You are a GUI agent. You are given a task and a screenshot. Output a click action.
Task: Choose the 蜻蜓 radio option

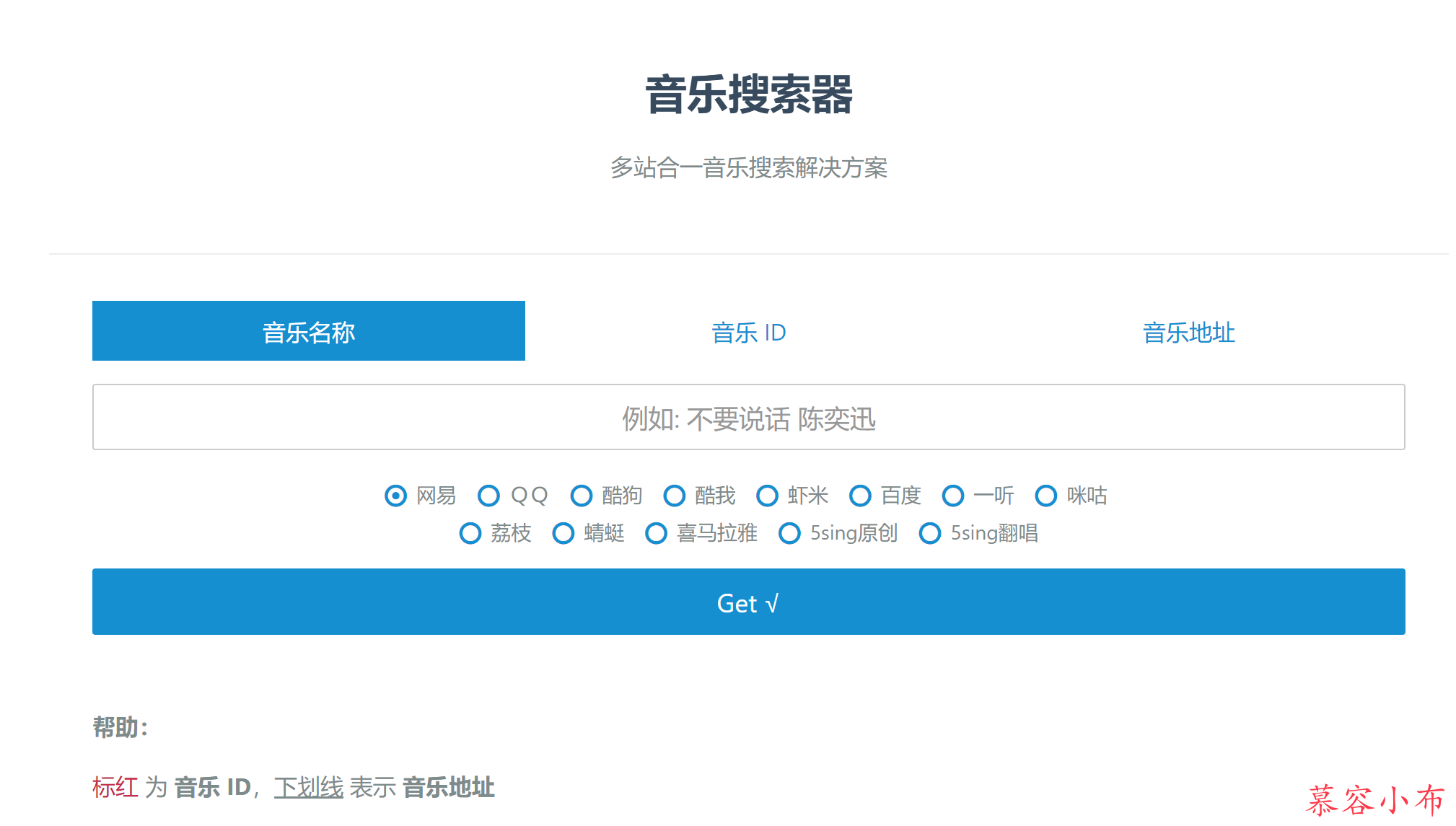tap(563, 533)
